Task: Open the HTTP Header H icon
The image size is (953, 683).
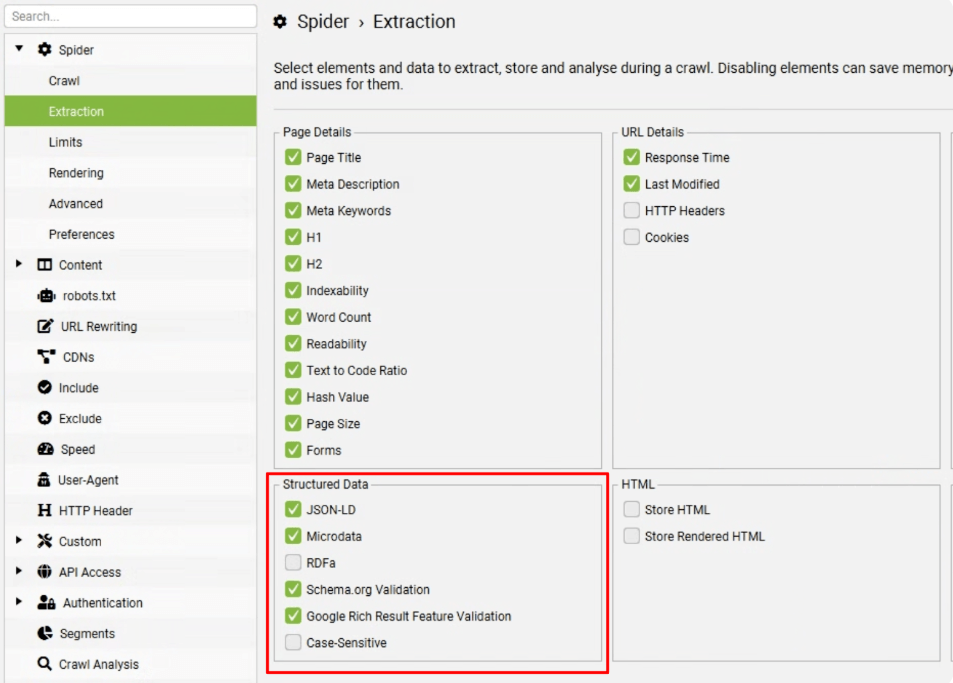Action: (44, 510)
